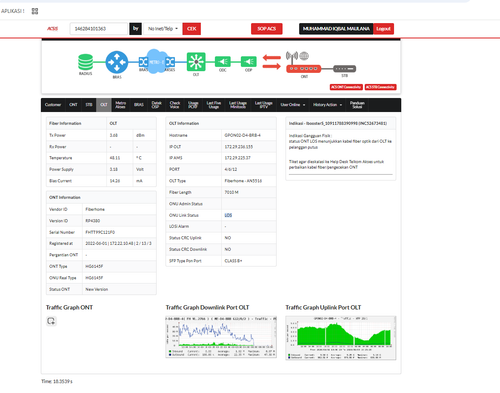
Task: Open the Usage PCRF tab
Action: [193, 105]
